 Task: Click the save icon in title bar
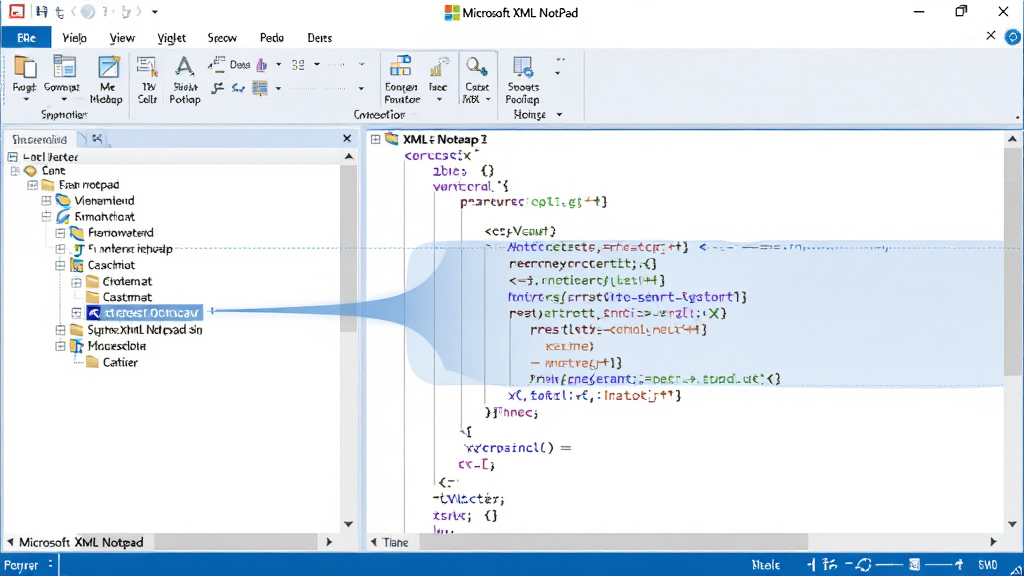(x=41, y=12)
